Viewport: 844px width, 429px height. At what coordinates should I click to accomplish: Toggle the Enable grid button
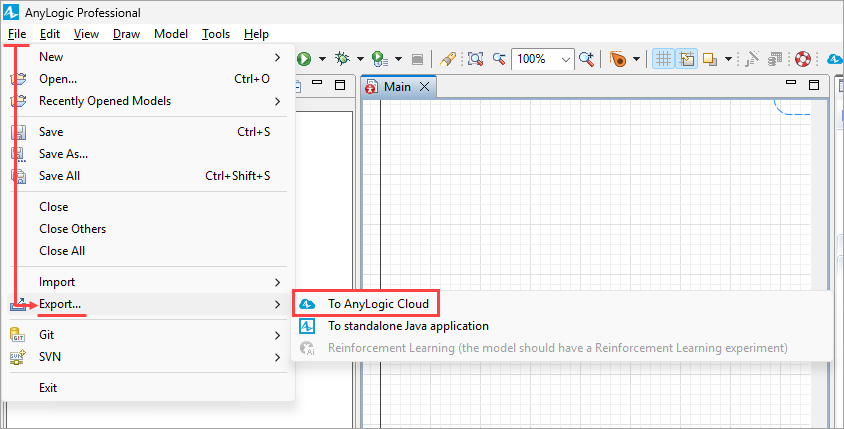[664, 59]
